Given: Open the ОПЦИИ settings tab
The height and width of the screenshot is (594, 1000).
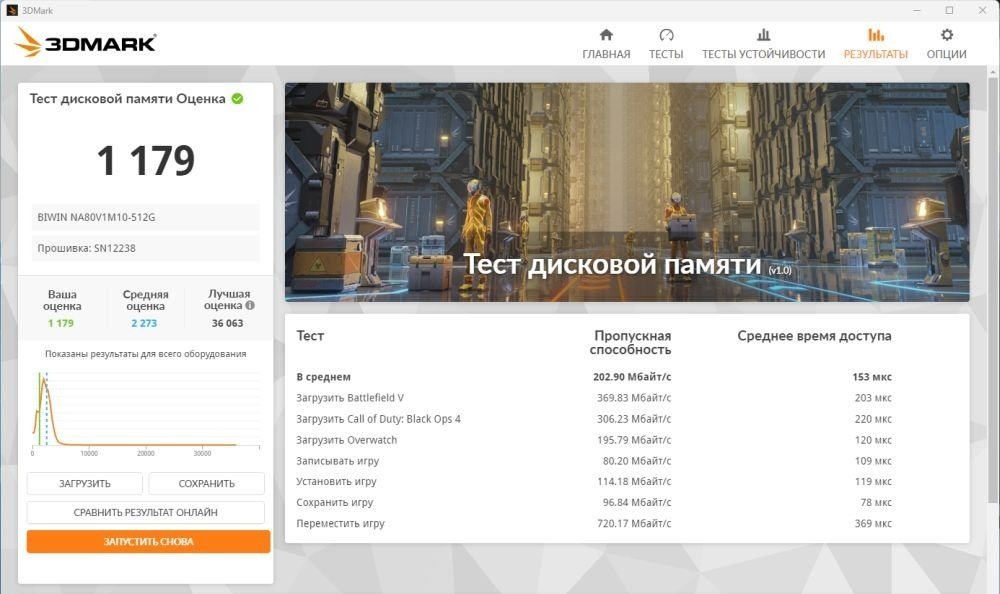Looking at the screenshot, I should coord(946,44).
